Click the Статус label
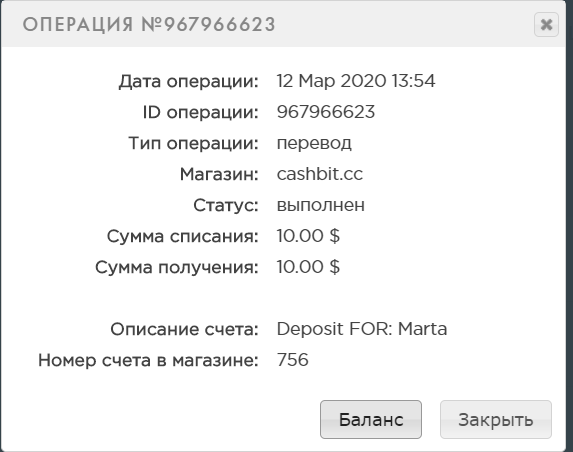The width and height of the screenshot is (573, 452). click(x=226, y=205)
